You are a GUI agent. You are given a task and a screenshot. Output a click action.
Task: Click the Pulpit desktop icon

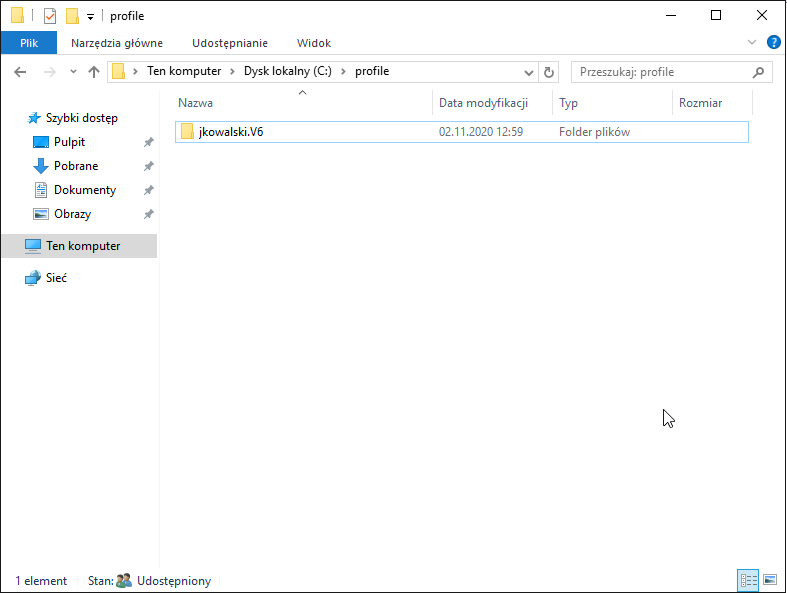coord(41,142)
